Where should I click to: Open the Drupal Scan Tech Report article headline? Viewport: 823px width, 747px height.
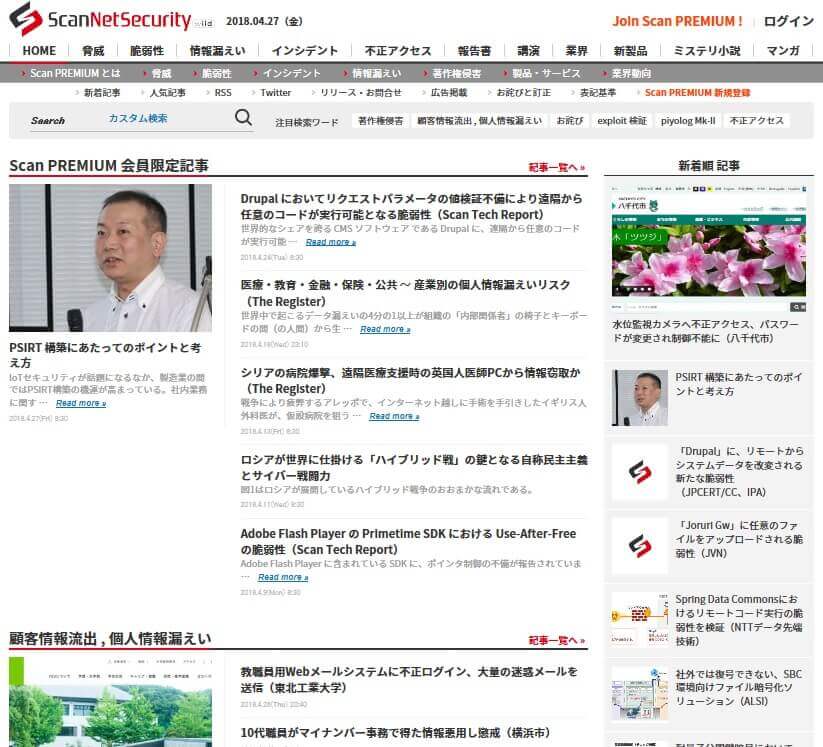click(412, 206)
